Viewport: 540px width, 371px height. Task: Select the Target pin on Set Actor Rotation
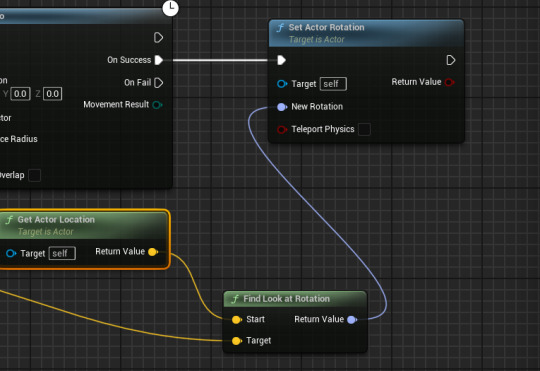pos(282,84)
